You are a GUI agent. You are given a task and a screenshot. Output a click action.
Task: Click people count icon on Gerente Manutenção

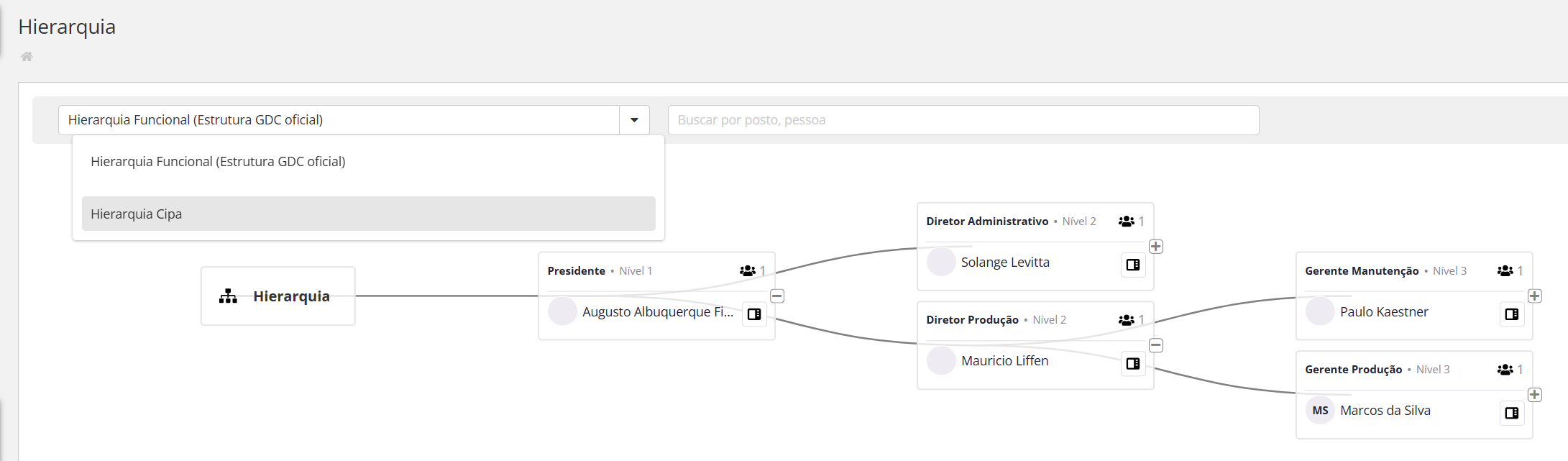click(1505, 271)
